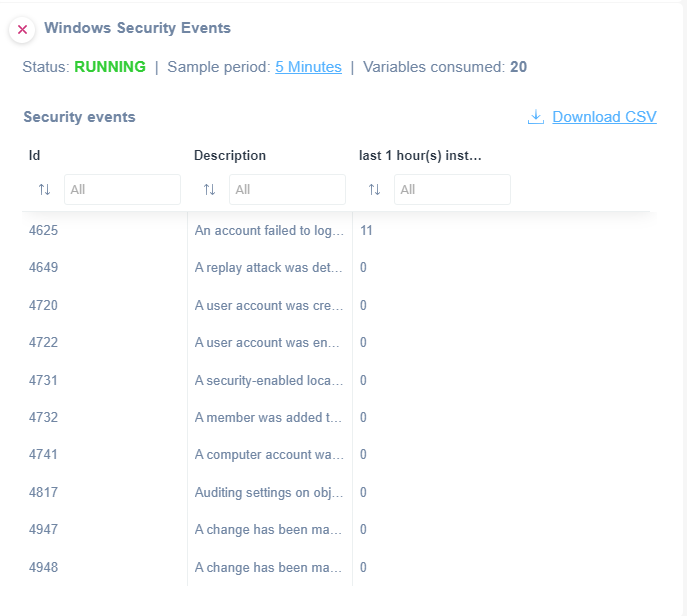
Task: Close the Windows Security Events panel
Action: click(22, 29)
